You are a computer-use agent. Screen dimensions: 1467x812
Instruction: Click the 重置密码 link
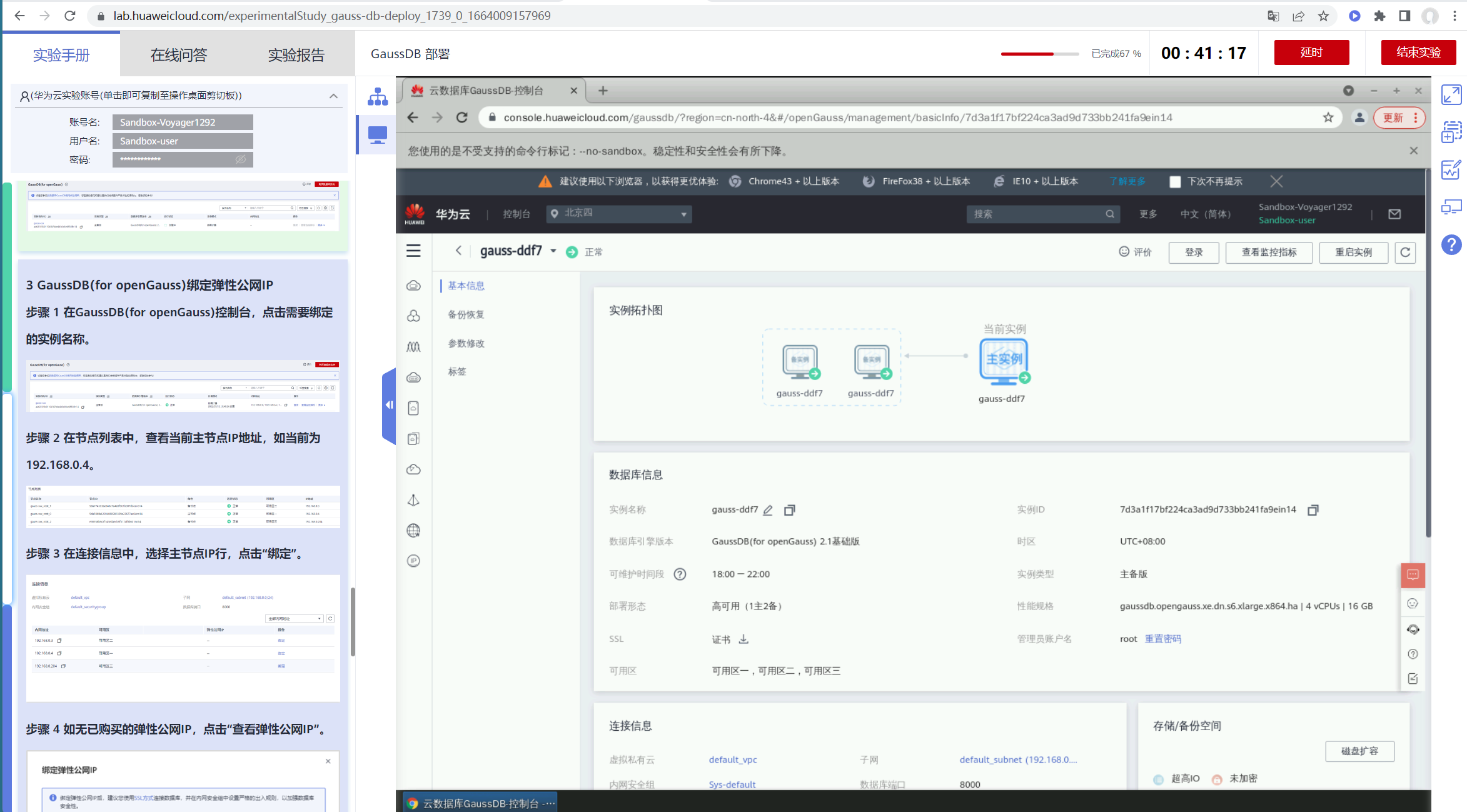tap(1162, 639)
